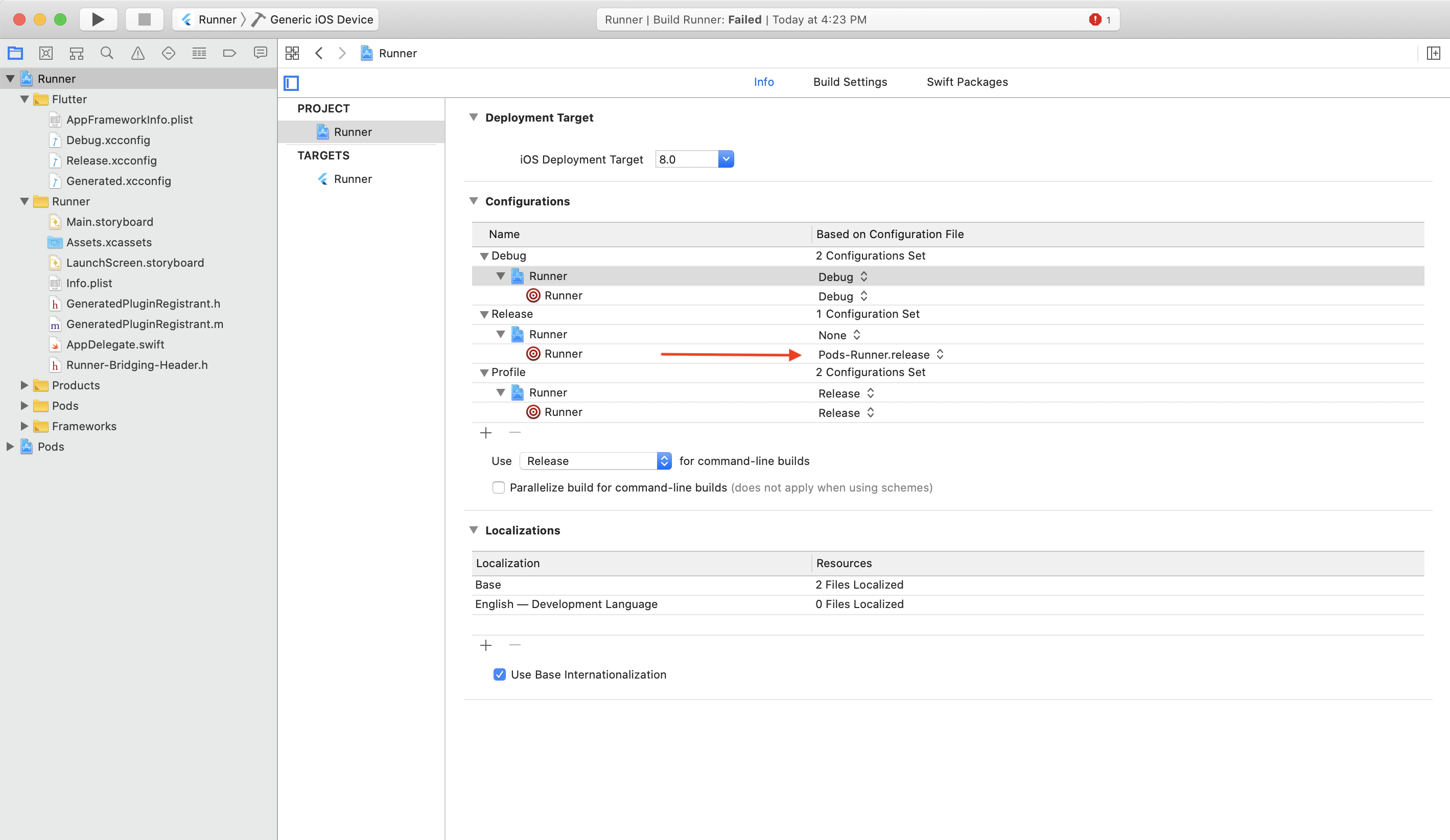Open Main.storyboard file
The height and width of the screenshot is (840, 1450).
click(x=109, y=222)
